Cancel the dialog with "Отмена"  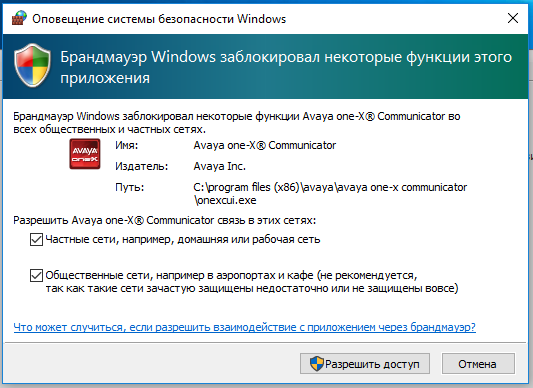click(478, 364)
